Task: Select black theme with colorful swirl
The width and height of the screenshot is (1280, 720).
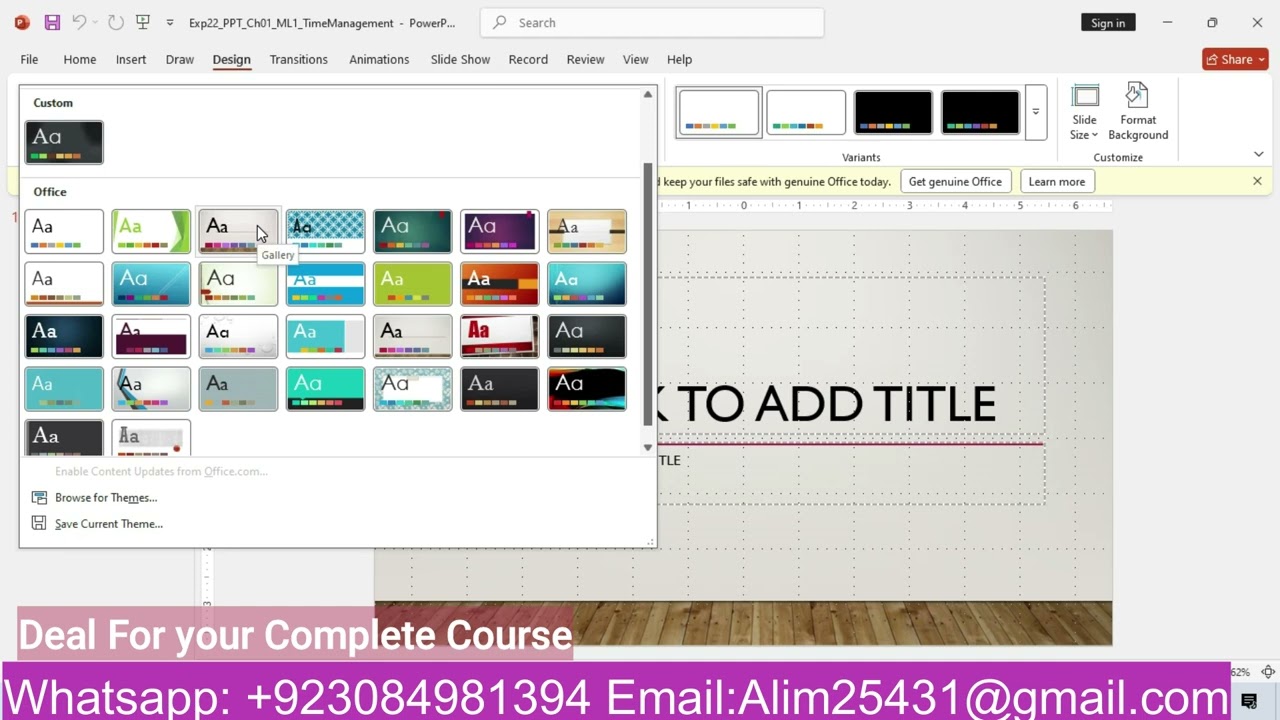Action: [586, 389]
